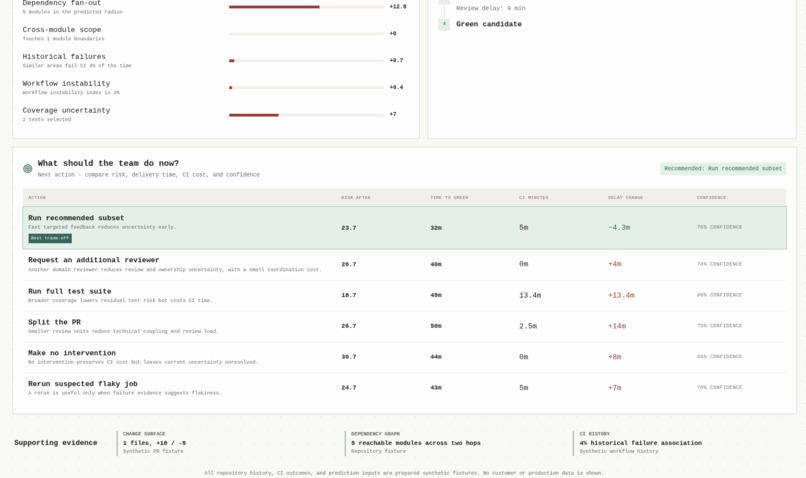This screenshot has height=478, width=806.
Task: Click the CONFIDENCE column header
Action: pos(711,197)
